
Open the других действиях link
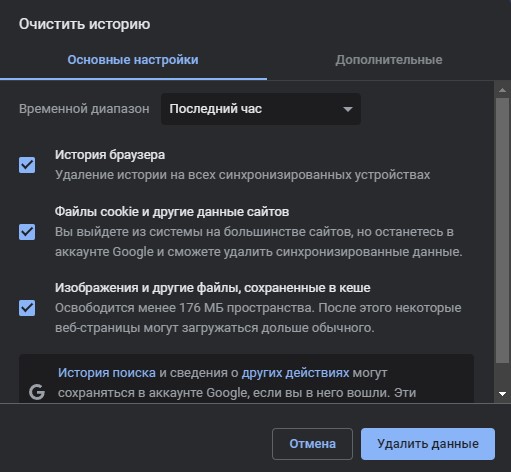click(295, 373)
